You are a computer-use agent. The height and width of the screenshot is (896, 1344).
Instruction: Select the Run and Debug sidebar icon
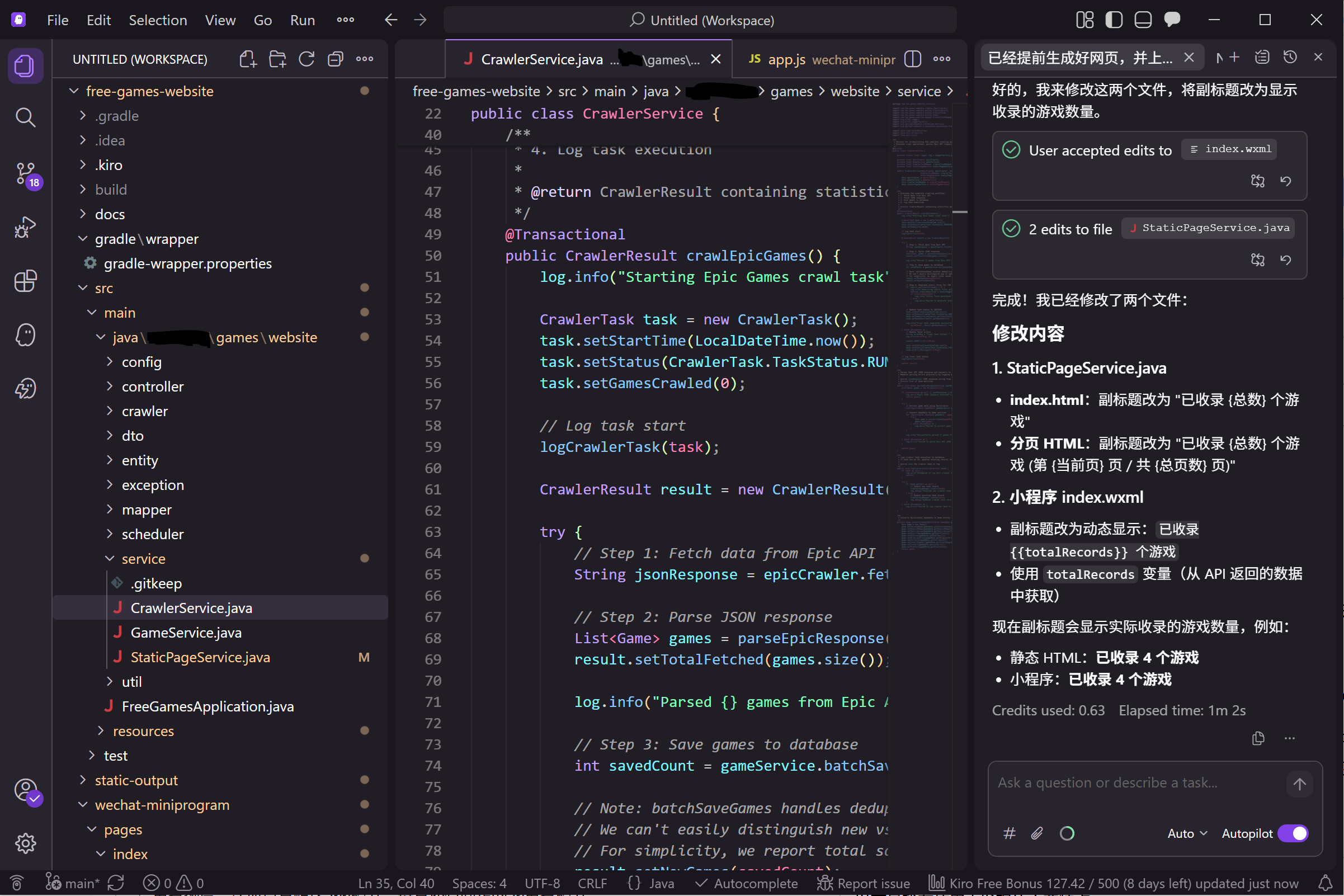pos(25,227)
